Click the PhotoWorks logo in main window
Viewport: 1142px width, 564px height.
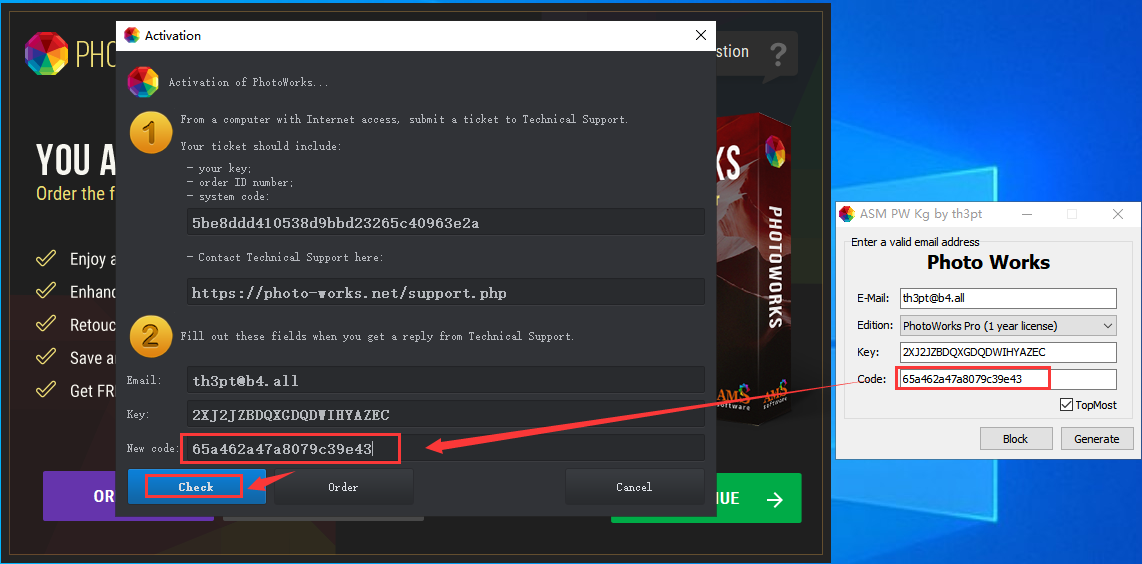tap(47, 53)
